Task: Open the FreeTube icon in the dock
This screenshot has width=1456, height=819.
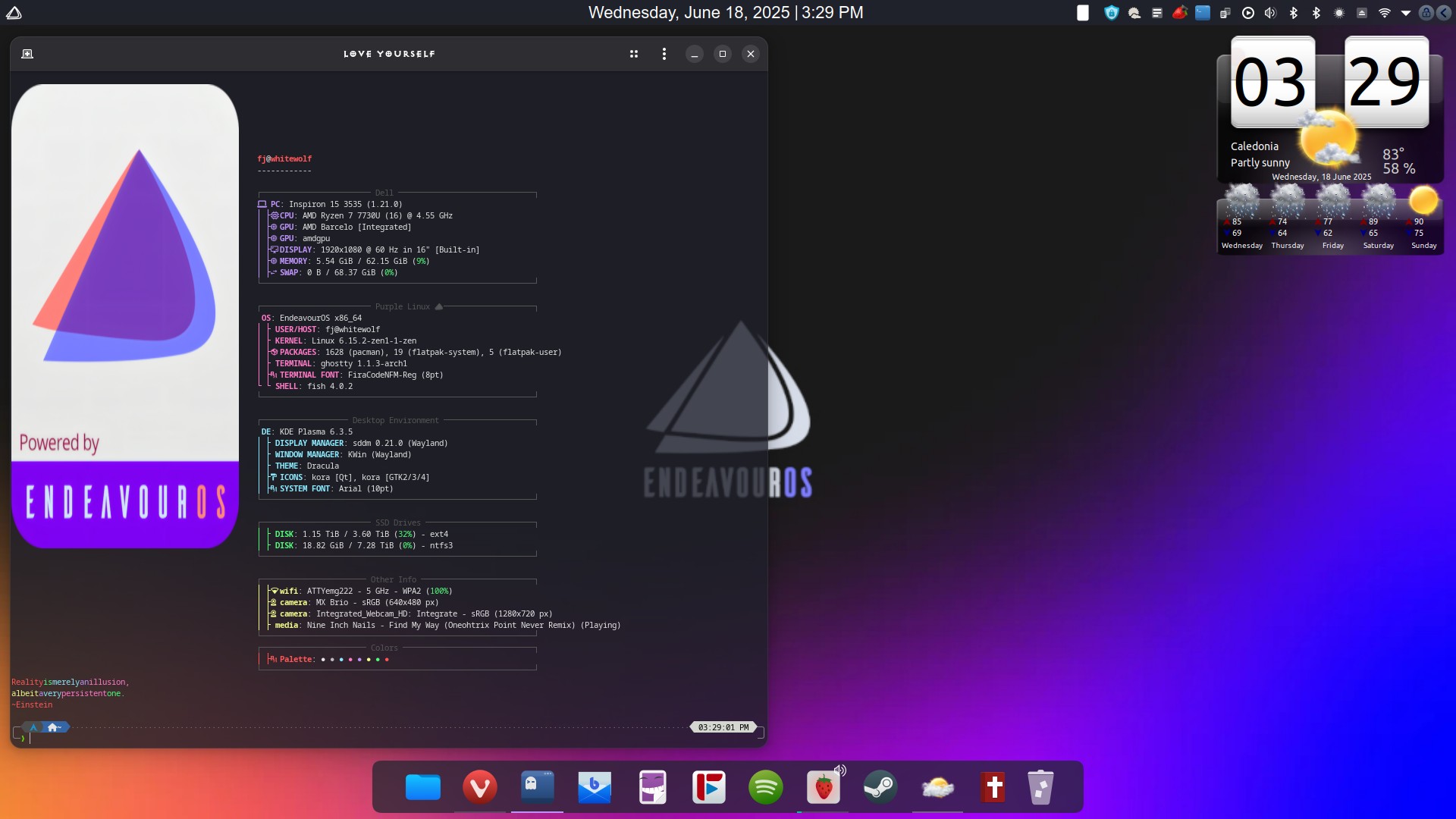Action: click(709, 786)
